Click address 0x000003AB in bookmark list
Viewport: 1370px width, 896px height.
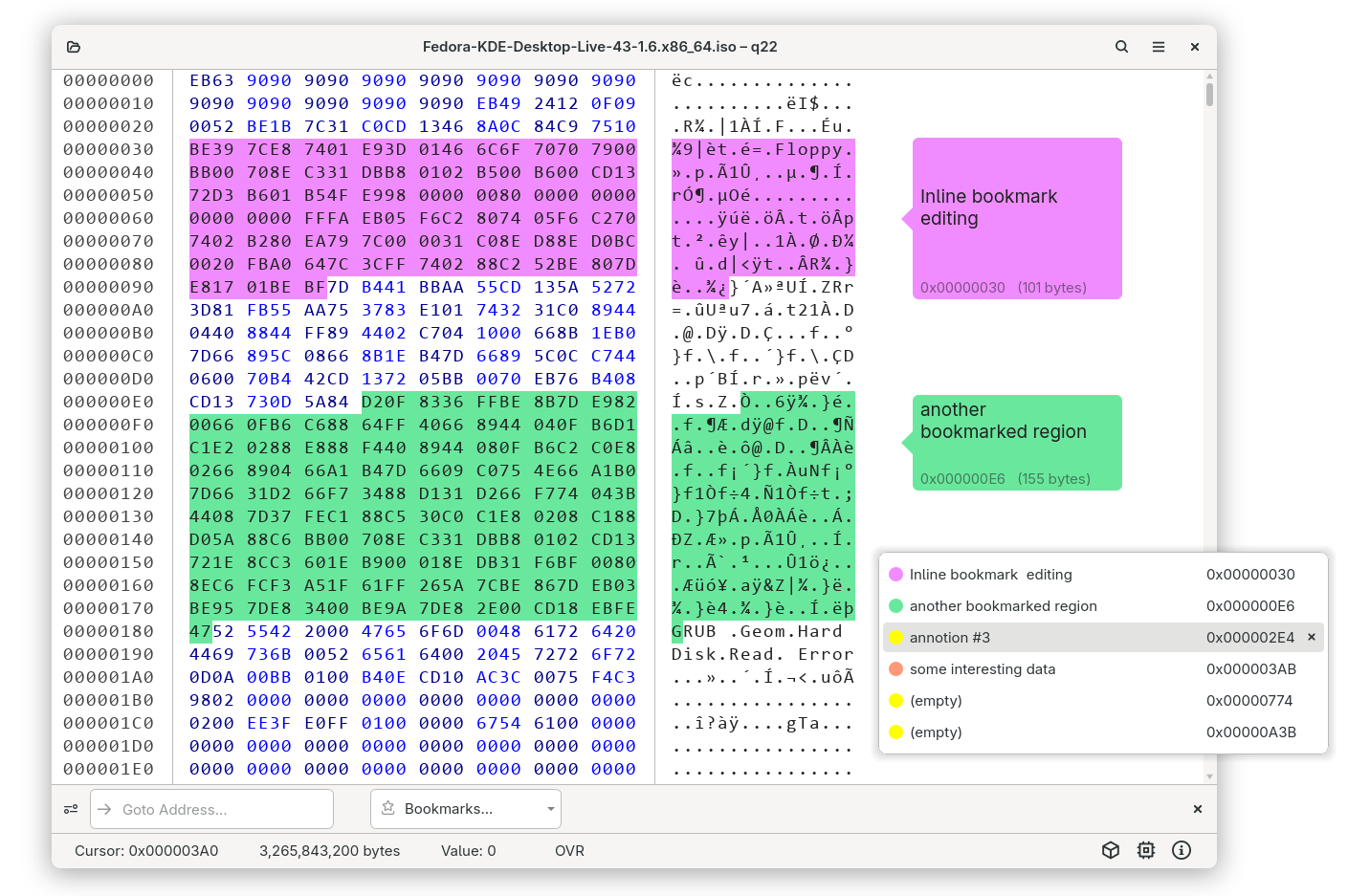[x=1250, y=669]
